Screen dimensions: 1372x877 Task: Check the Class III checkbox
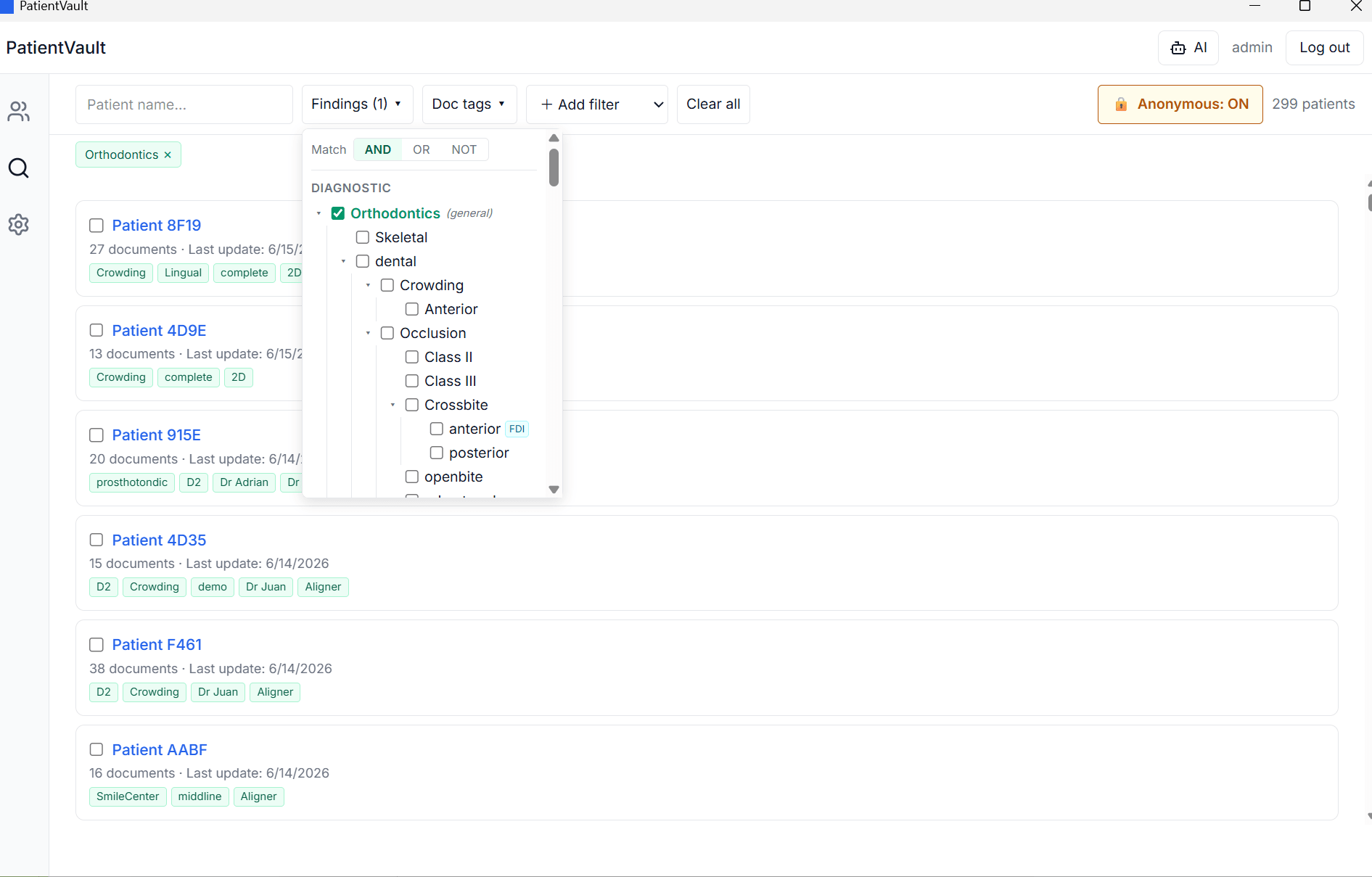[412, 381]
